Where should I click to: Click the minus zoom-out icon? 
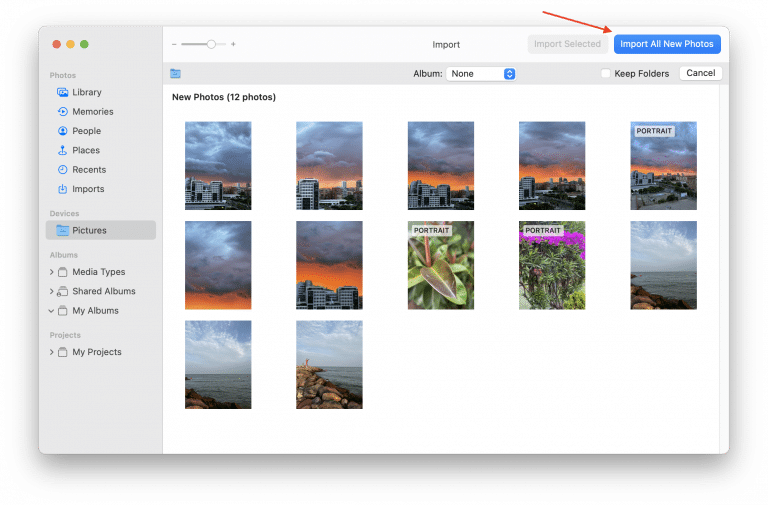tap(174, 44)
